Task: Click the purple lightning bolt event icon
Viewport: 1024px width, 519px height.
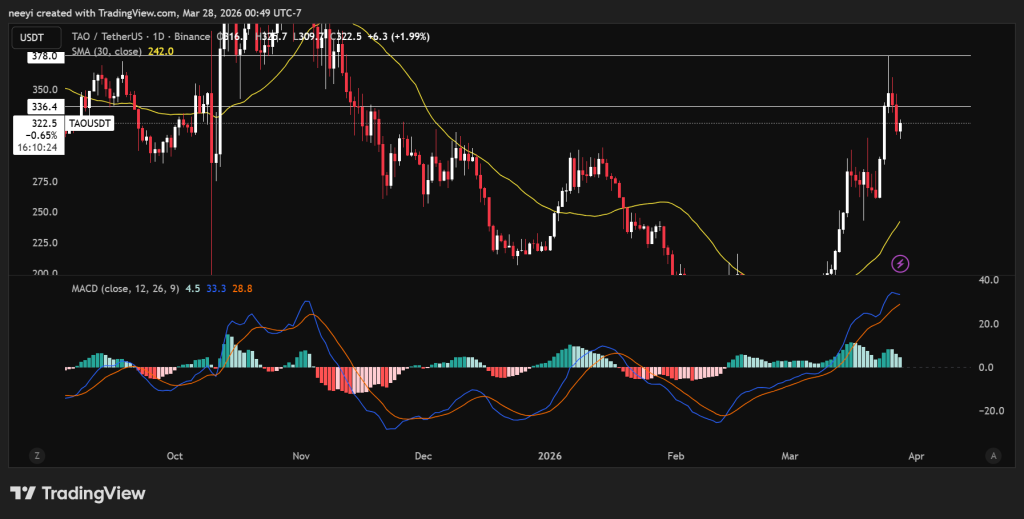Action: coord(900,263)
